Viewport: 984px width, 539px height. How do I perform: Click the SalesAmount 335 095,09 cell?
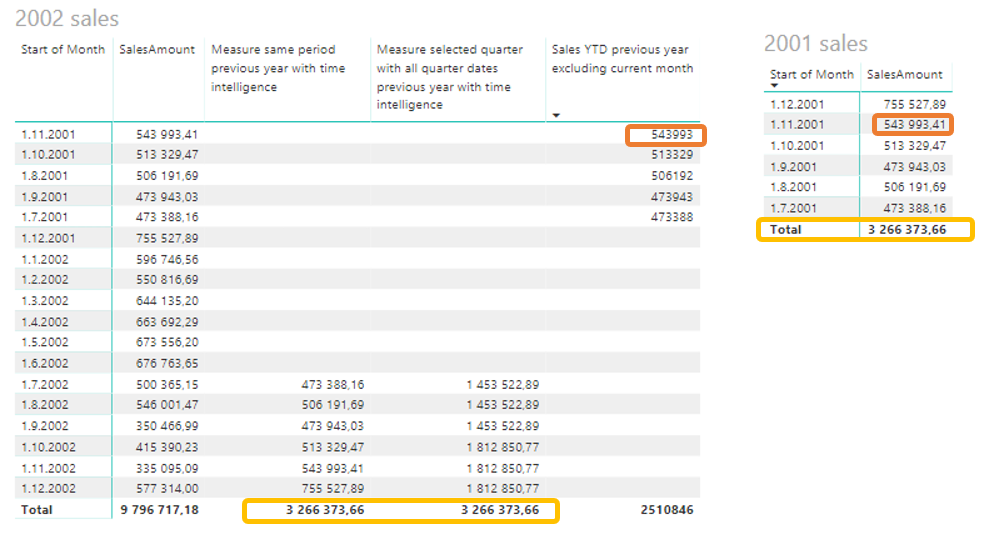(167, 468)
